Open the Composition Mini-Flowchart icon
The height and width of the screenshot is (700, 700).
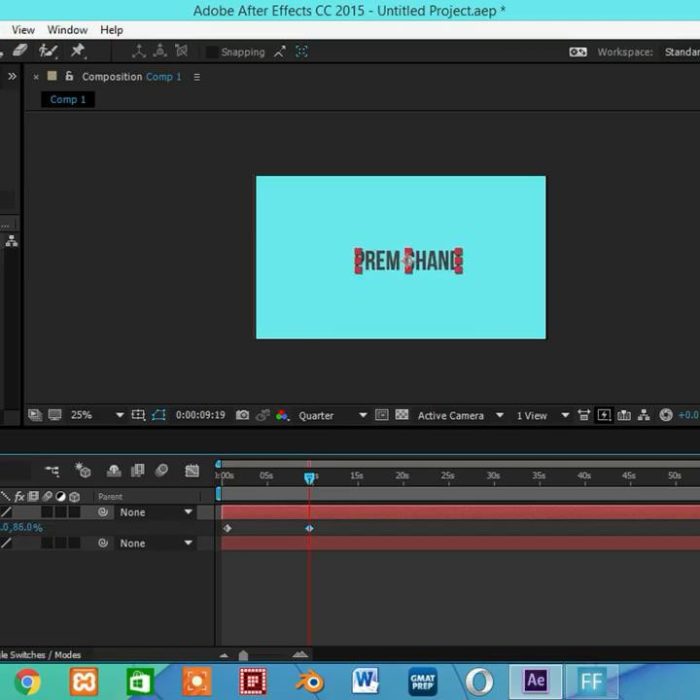click(x=52, y=470)
